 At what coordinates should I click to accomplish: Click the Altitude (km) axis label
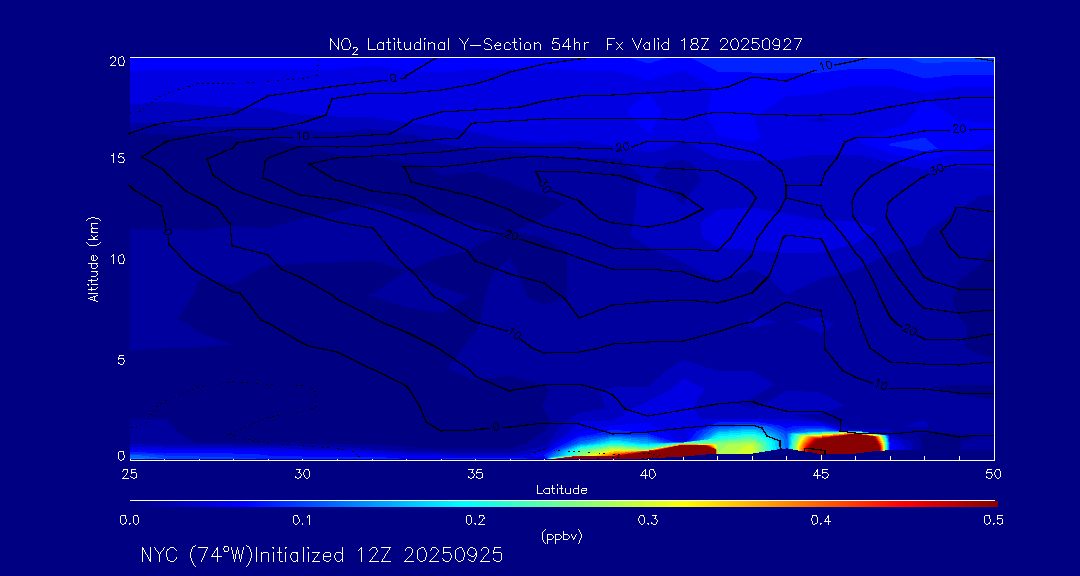[94, 258]
